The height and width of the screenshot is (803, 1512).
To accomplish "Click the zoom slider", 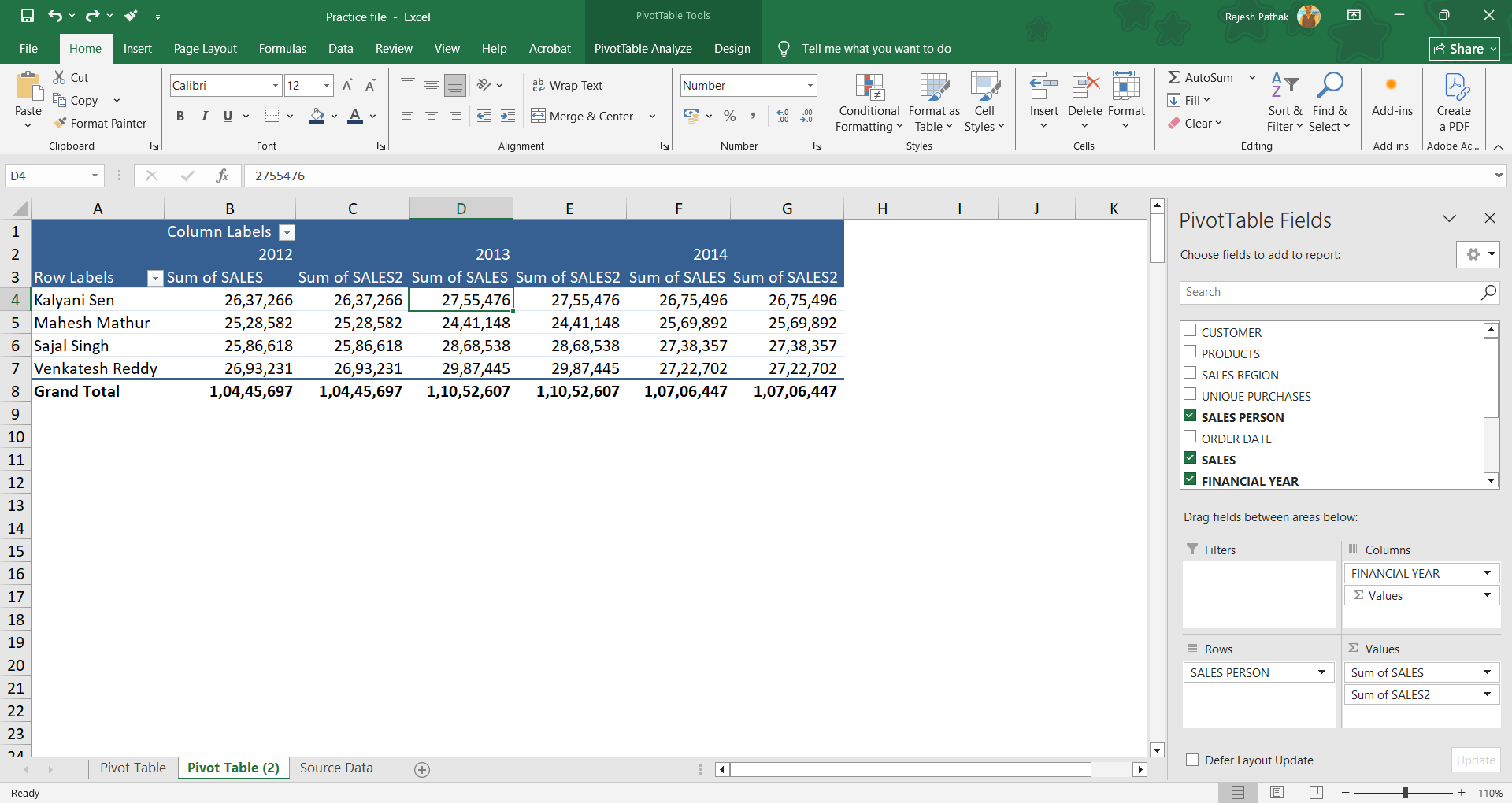I will click(x=1404, y=793).
